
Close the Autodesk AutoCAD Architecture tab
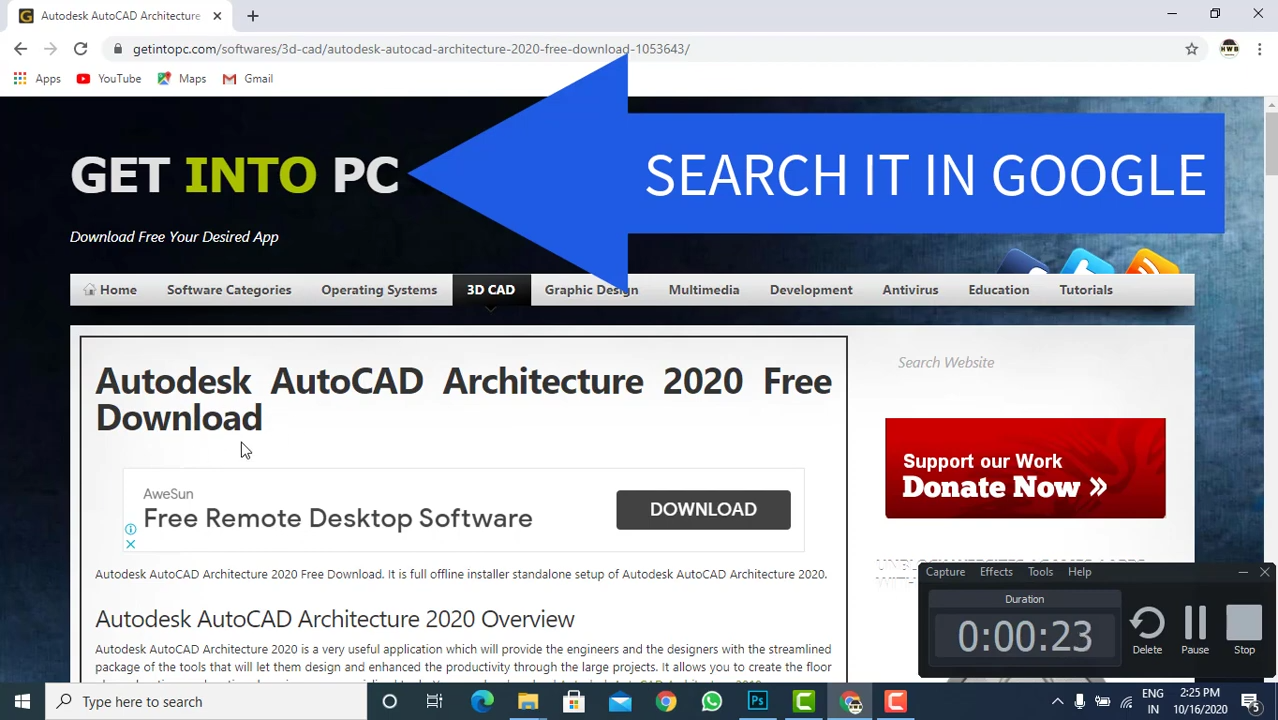point(216,15)
